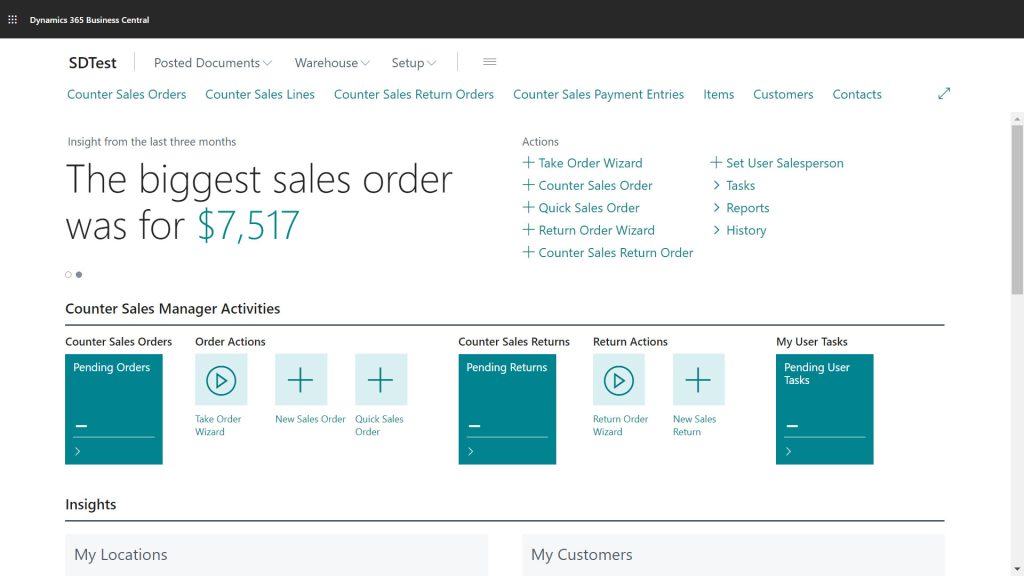Open the Pending Returns cue tile

tap(507, 408)
